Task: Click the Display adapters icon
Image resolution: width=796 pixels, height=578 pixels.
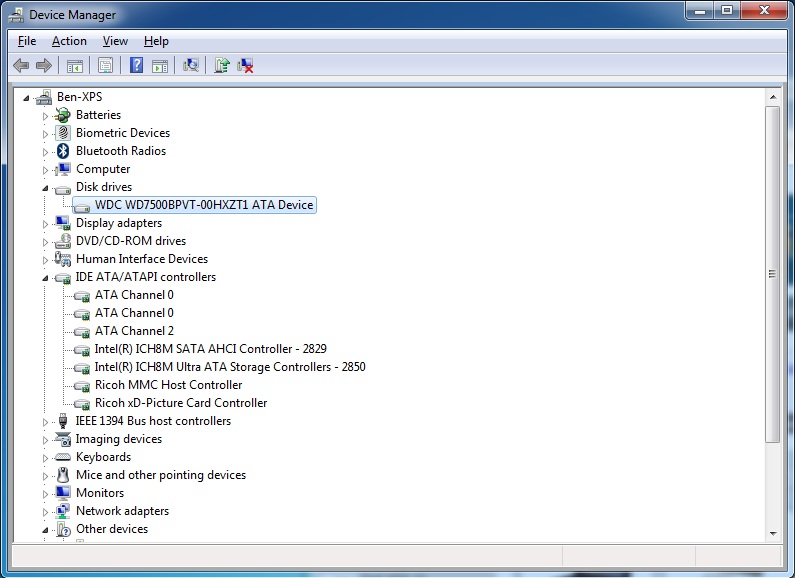Action: [x=63, y=223]
